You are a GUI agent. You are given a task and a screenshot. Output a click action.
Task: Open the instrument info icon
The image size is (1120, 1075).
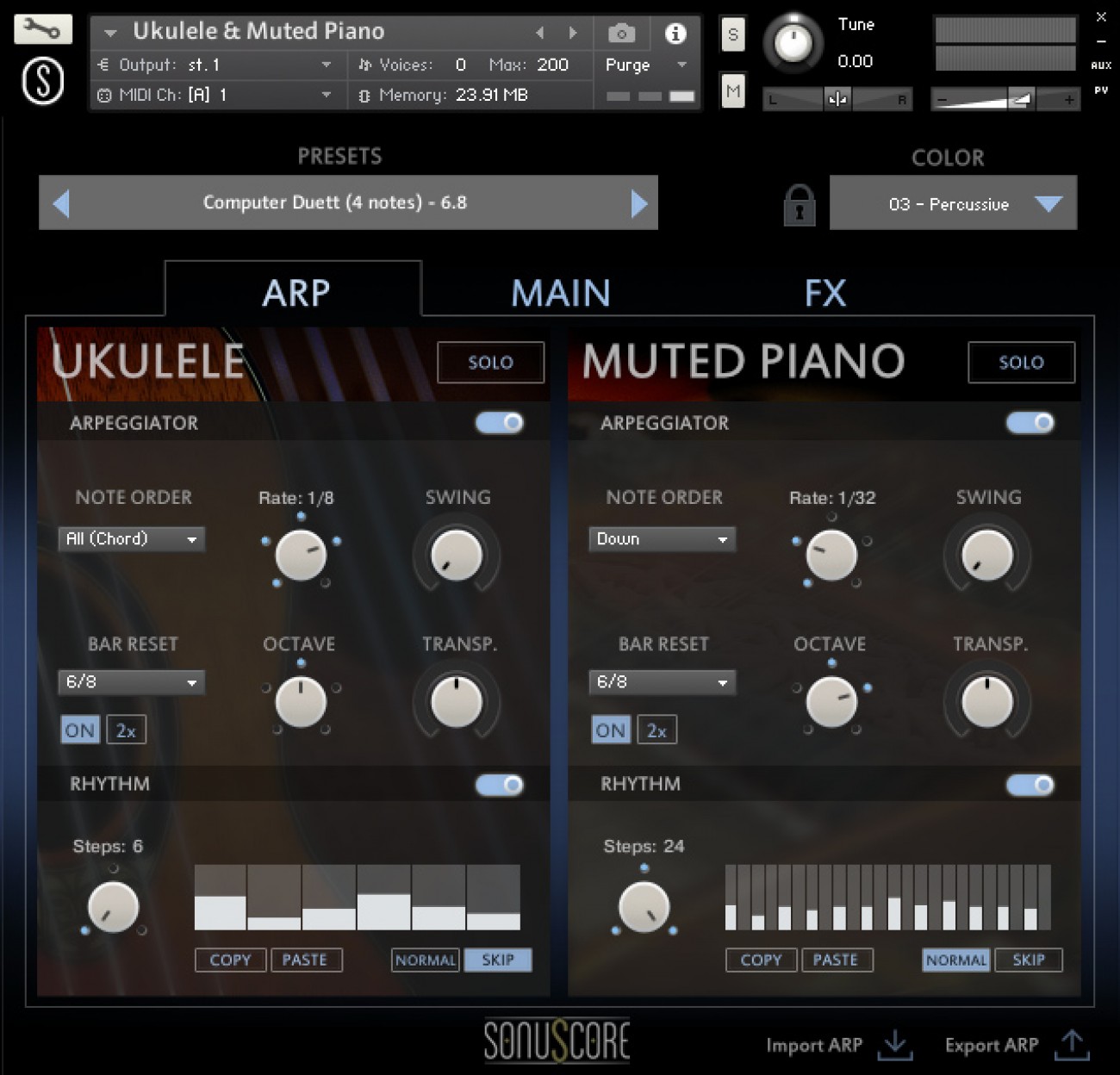pyautogui.click(x=675, y=32)
